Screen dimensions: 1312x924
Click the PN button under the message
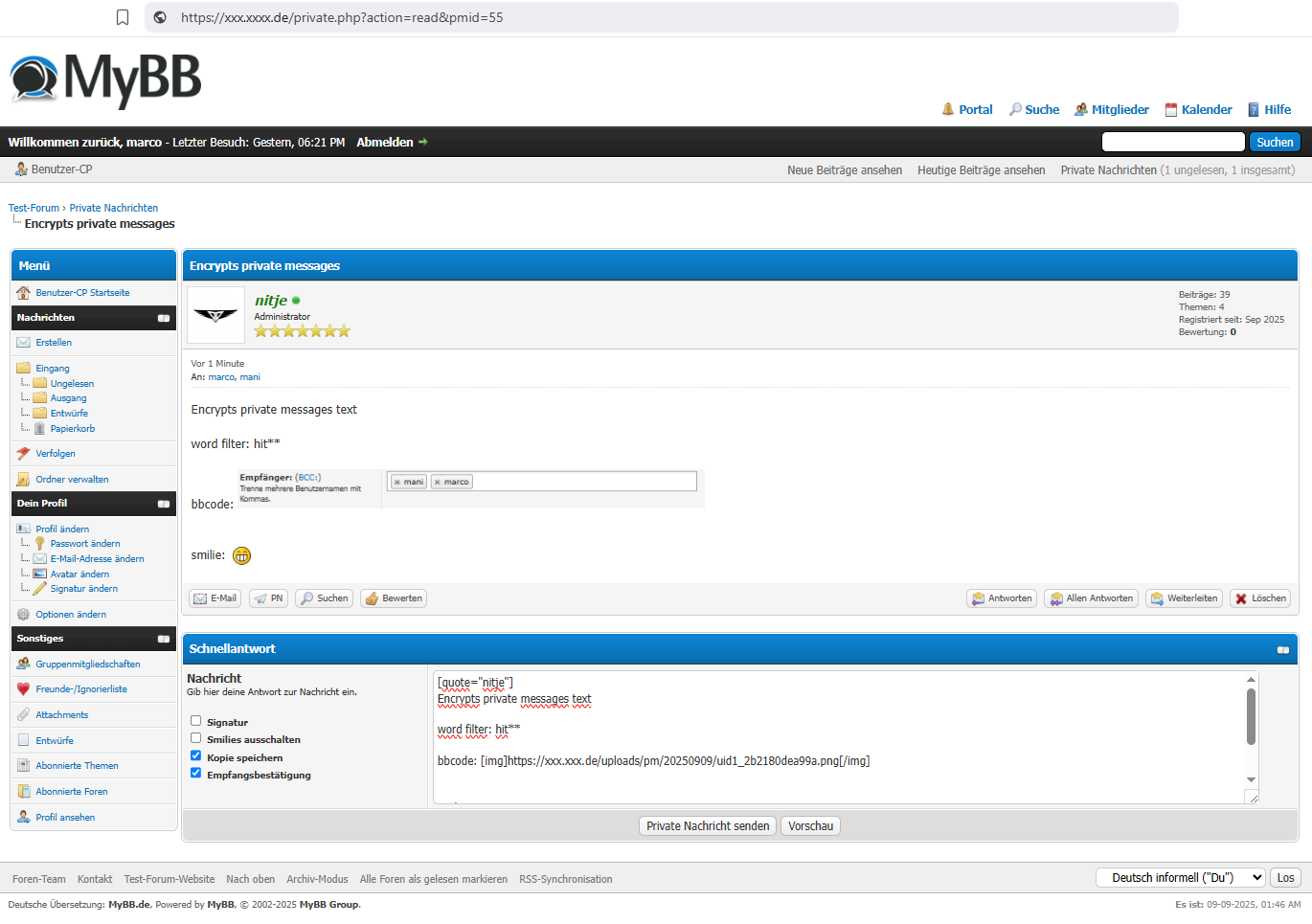[x=268, y=598]
